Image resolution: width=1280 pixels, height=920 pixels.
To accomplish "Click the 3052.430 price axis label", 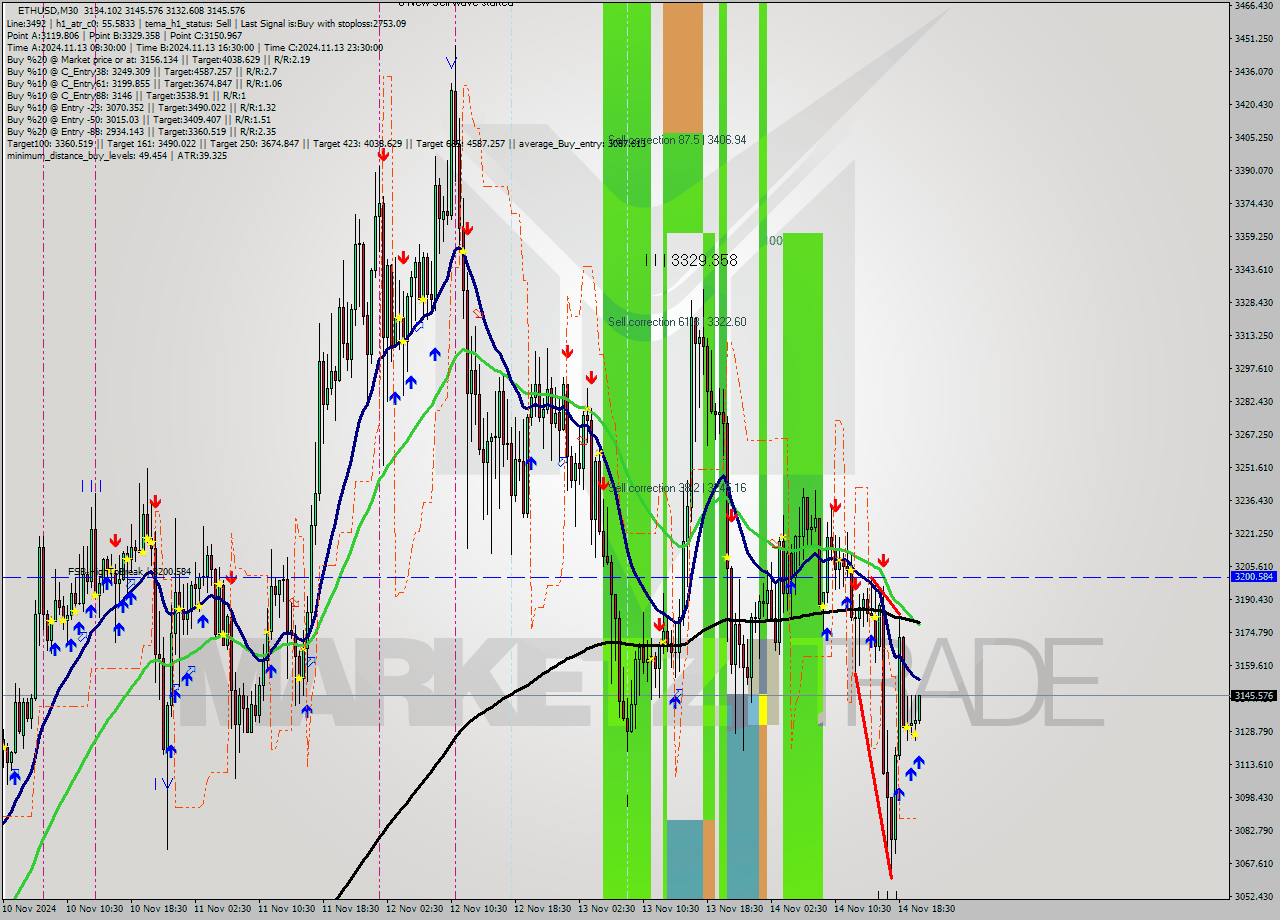I will [1253, 896].
